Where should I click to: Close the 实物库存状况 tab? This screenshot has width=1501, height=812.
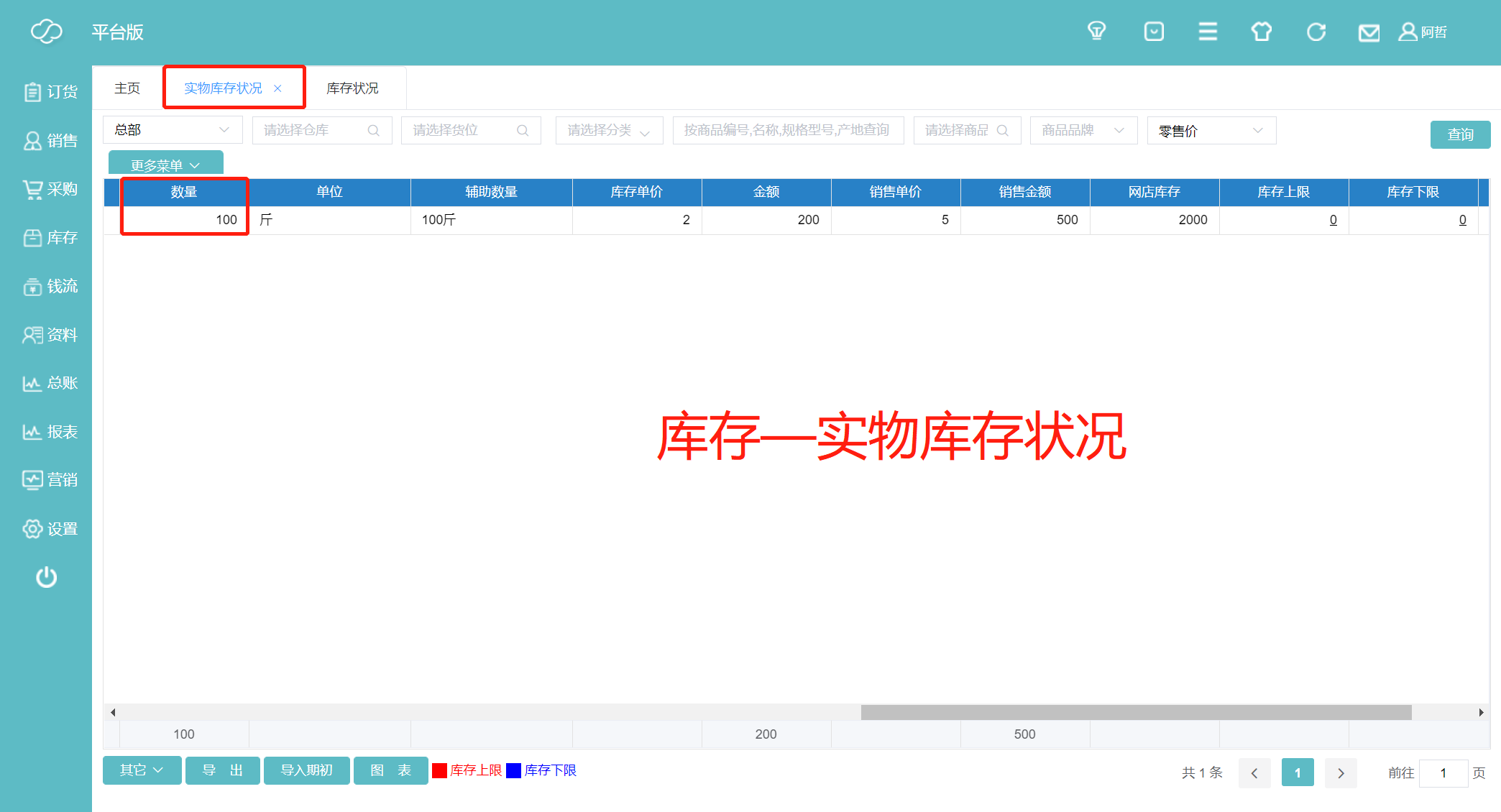(277, 88)
